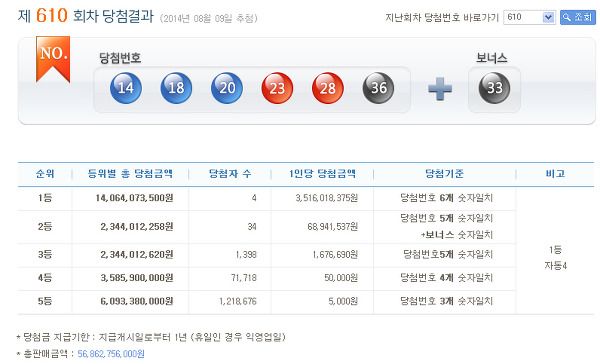The image size is (600, 364).
Task: Click the 순위 column header
Action: pyautogui.click(x=45, y=174)
